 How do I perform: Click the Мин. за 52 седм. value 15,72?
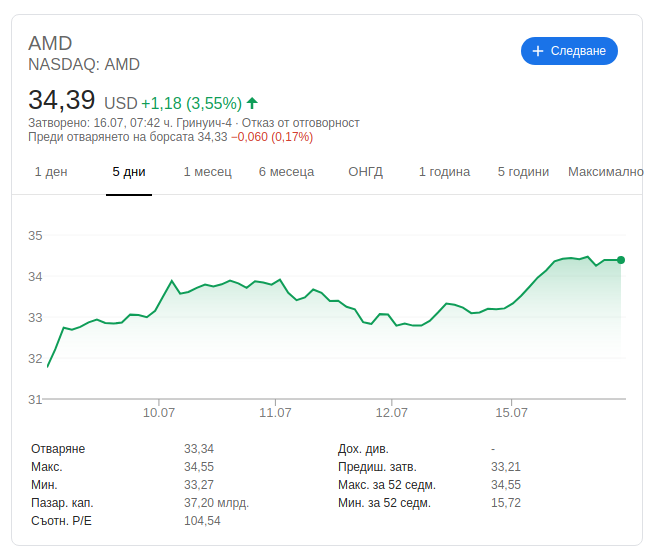[x=506, y=503]
